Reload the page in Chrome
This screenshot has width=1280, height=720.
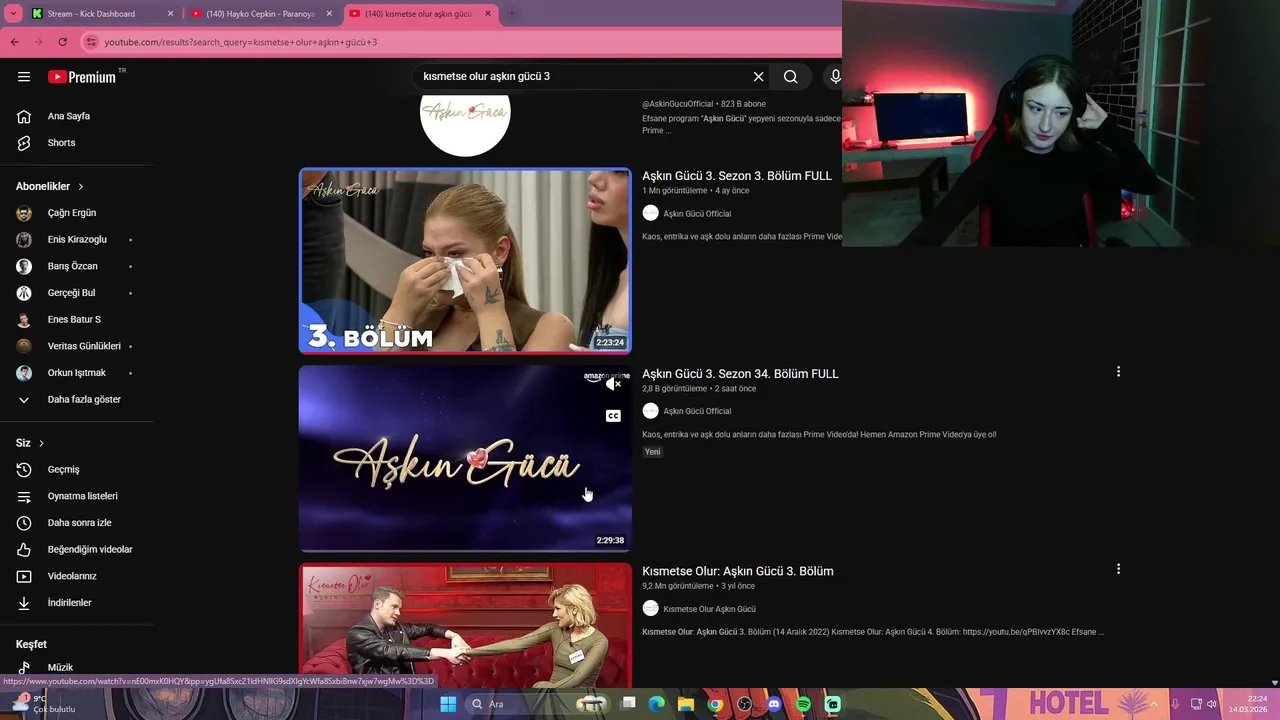[62, 42]
